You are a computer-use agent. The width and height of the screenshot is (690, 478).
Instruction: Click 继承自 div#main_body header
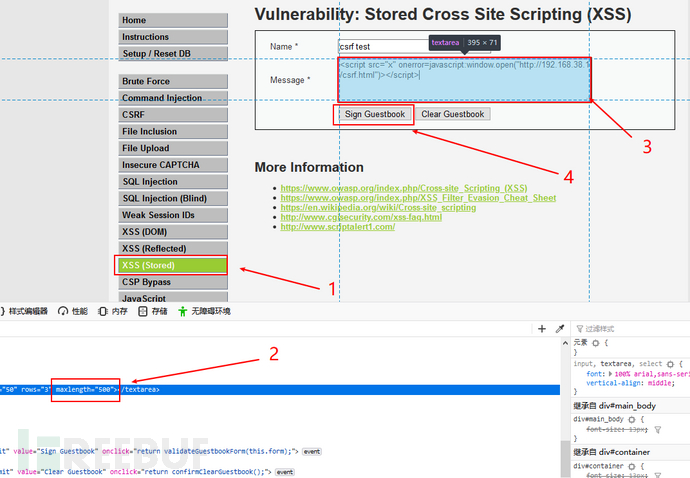coord(631,406)
